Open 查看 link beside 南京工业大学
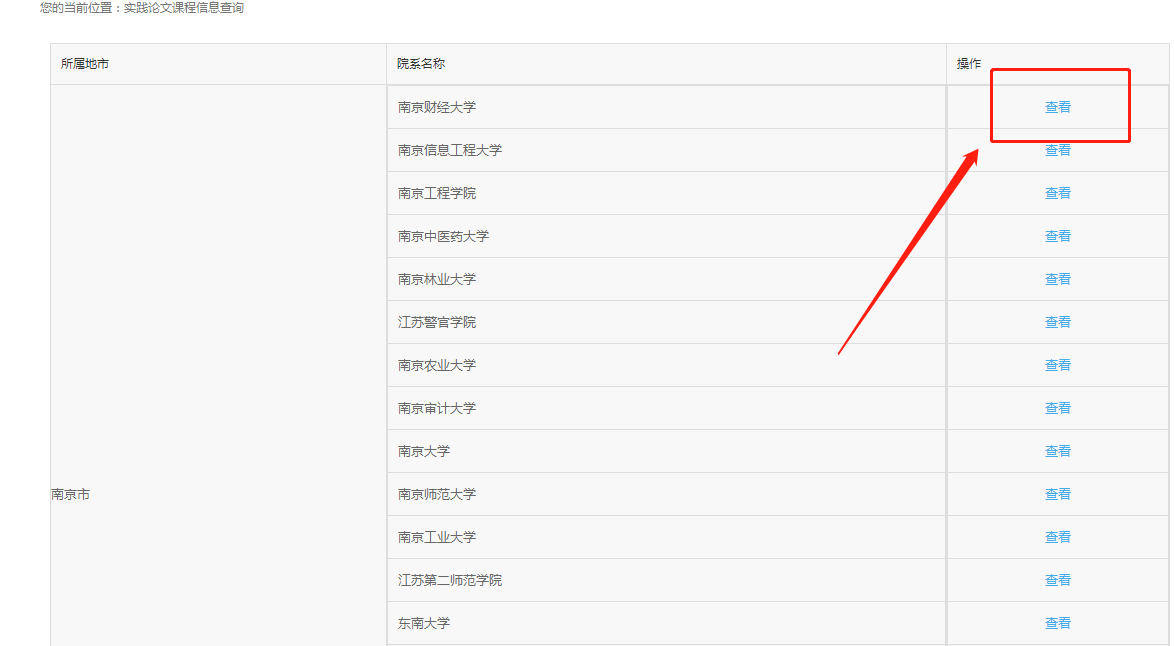Image resolution: width=1174 pixels, height=646 pixels. [1057, 537]
